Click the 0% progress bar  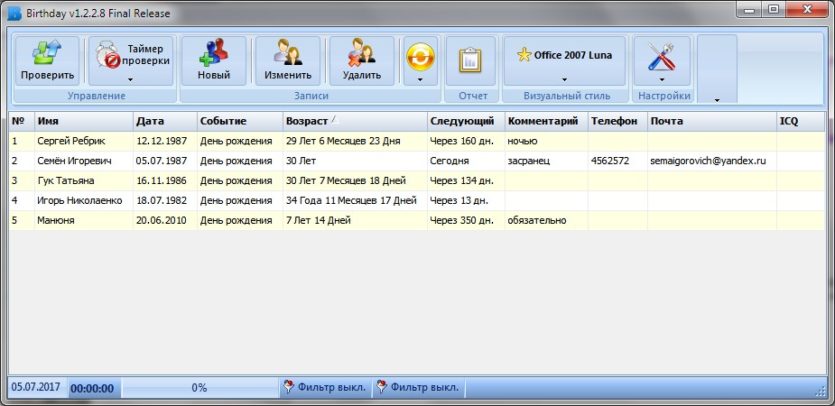(x=199, y=388)
